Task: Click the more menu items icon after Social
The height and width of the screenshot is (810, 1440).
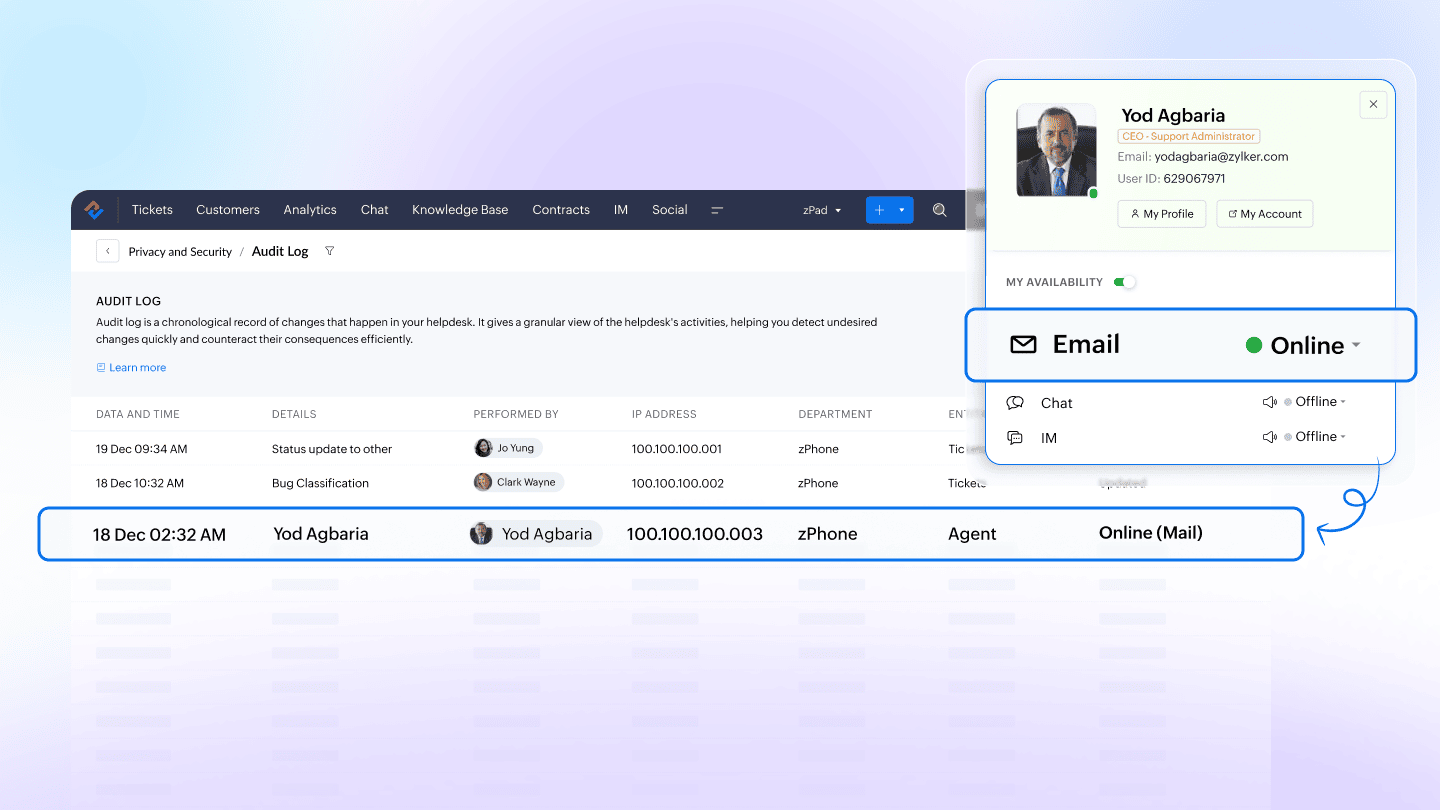Action: pyautogui.click(x=717, y=210)
